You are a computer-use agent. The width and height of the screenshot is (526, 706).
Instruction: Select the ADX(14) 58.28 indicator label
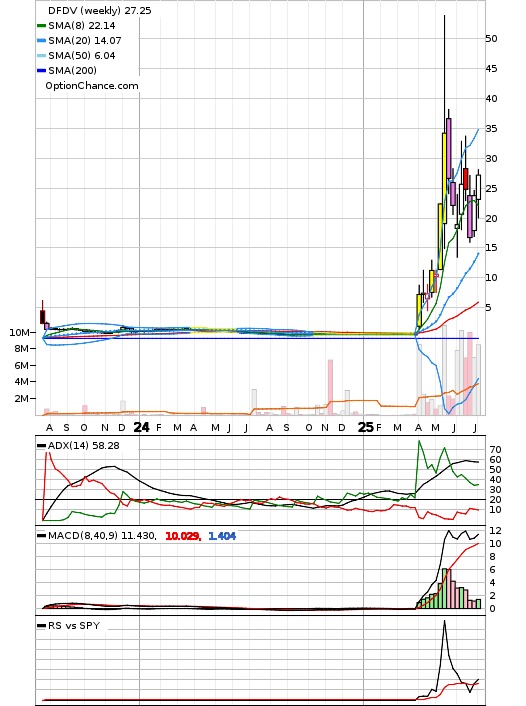tap(84, 445)
